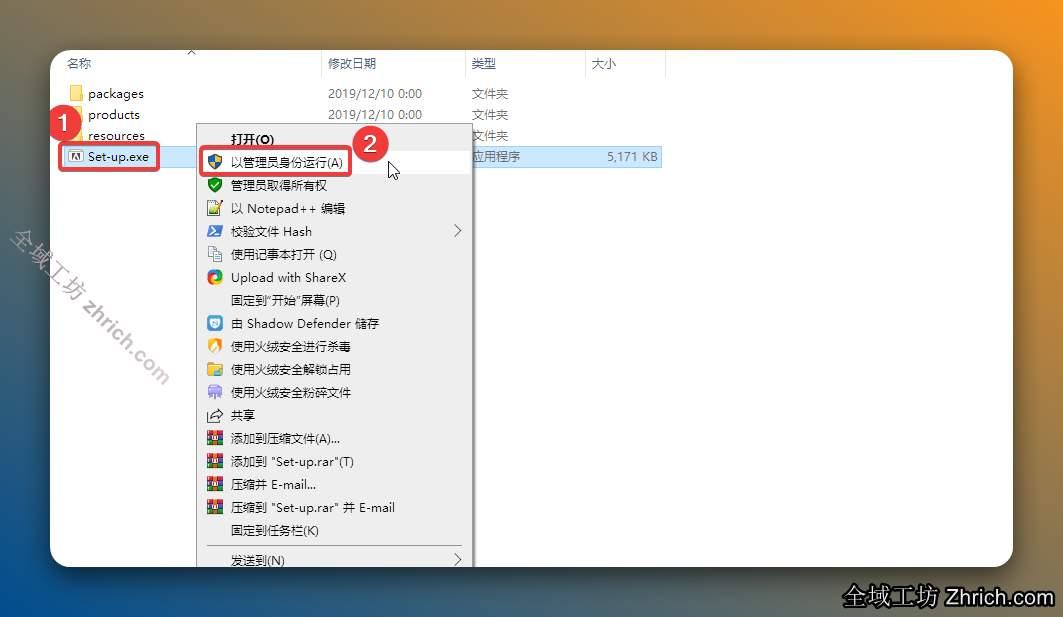Click the share icon beside 共享
The image size is (1063, 617).
[215, 415]
